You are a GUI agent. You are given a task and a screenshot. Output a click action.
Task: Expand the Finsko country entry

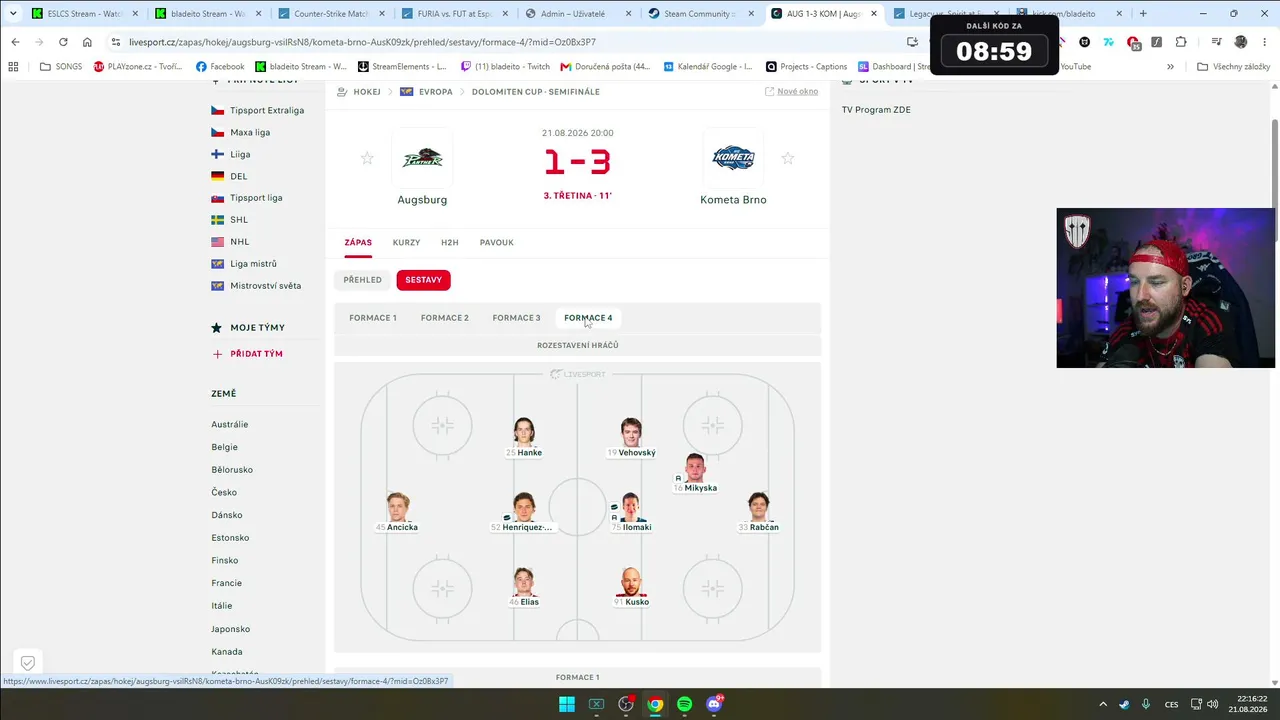[224, 560]
